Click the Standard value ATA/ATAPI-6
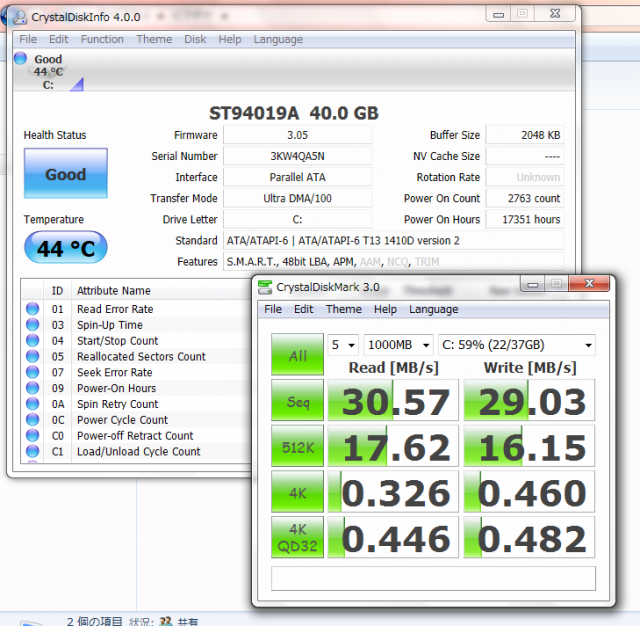640x626 pixels. tap(394, 241)
